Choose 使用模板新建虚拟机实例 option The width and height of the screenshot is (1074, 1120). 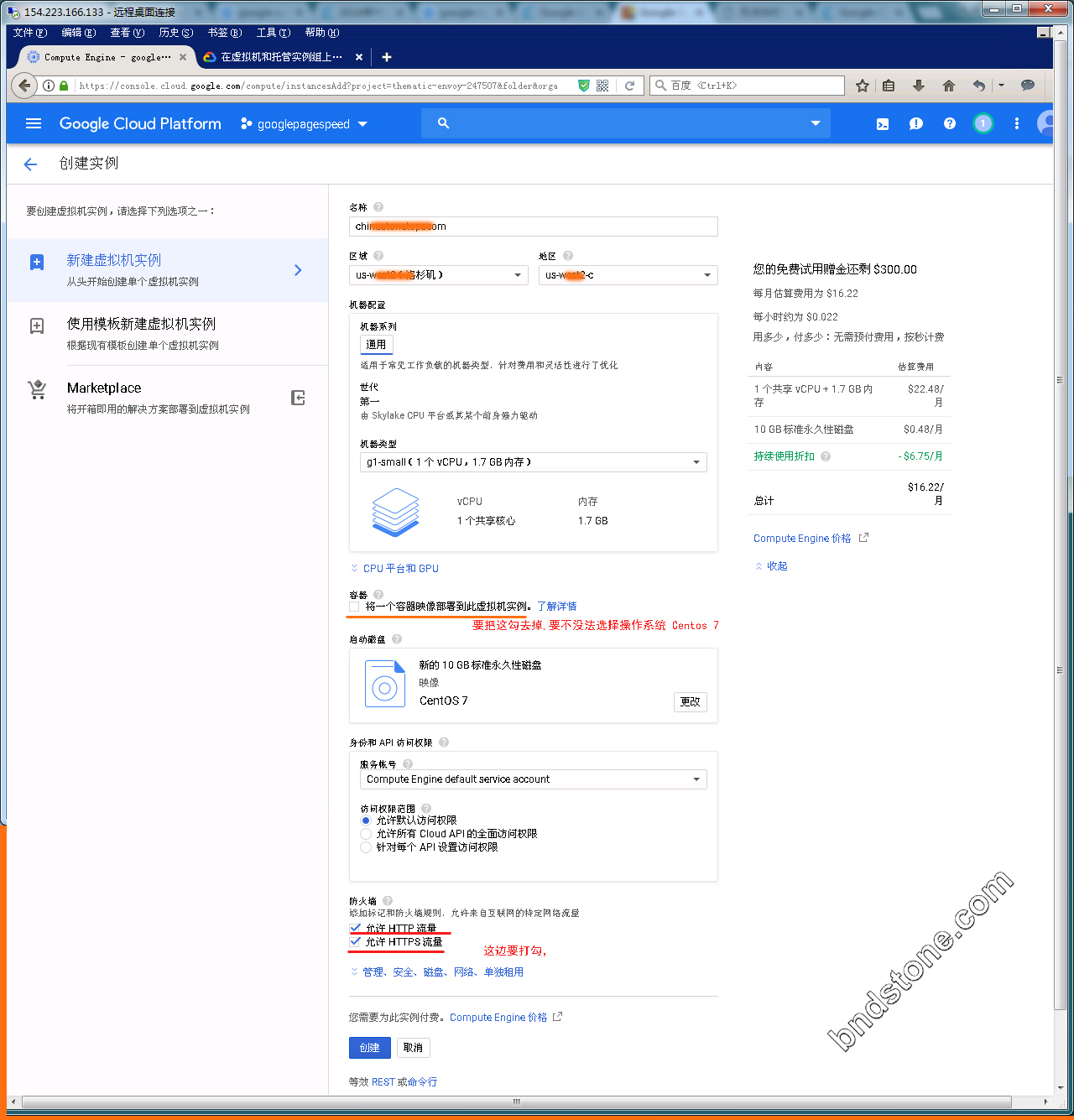coord(167,334)
